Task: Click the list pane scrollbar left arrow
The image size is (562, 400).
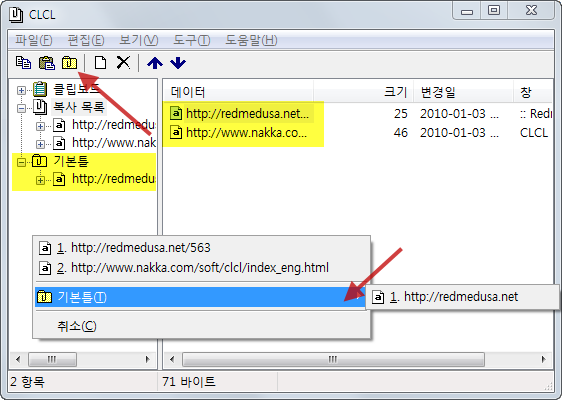Action: click(172, 359)
